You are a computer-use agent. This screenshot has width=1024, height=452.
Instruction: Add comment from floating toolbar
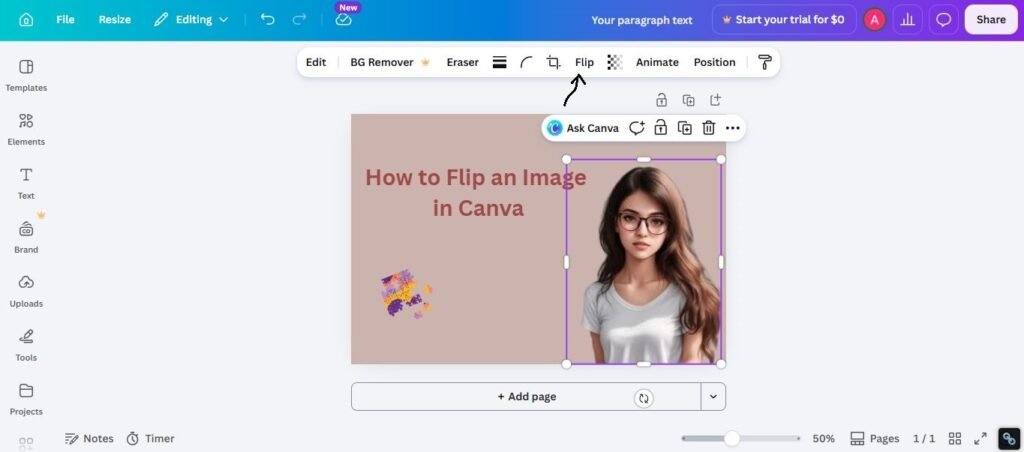pyautogui.click(x=637, y=128)
